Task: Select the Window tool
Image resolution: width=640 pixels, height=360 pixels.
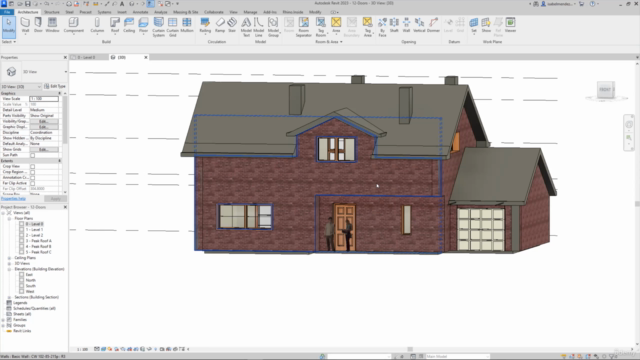Action: pyautogui.click(x=52, y=25)
